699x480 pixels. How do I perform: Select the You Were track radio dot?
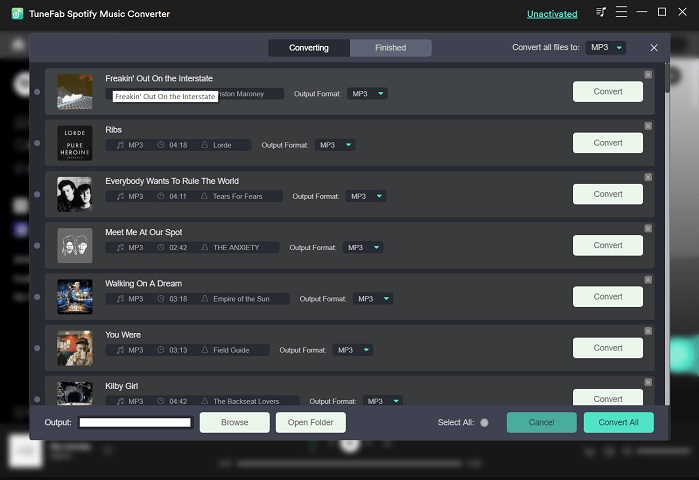(x=37, y=348)
